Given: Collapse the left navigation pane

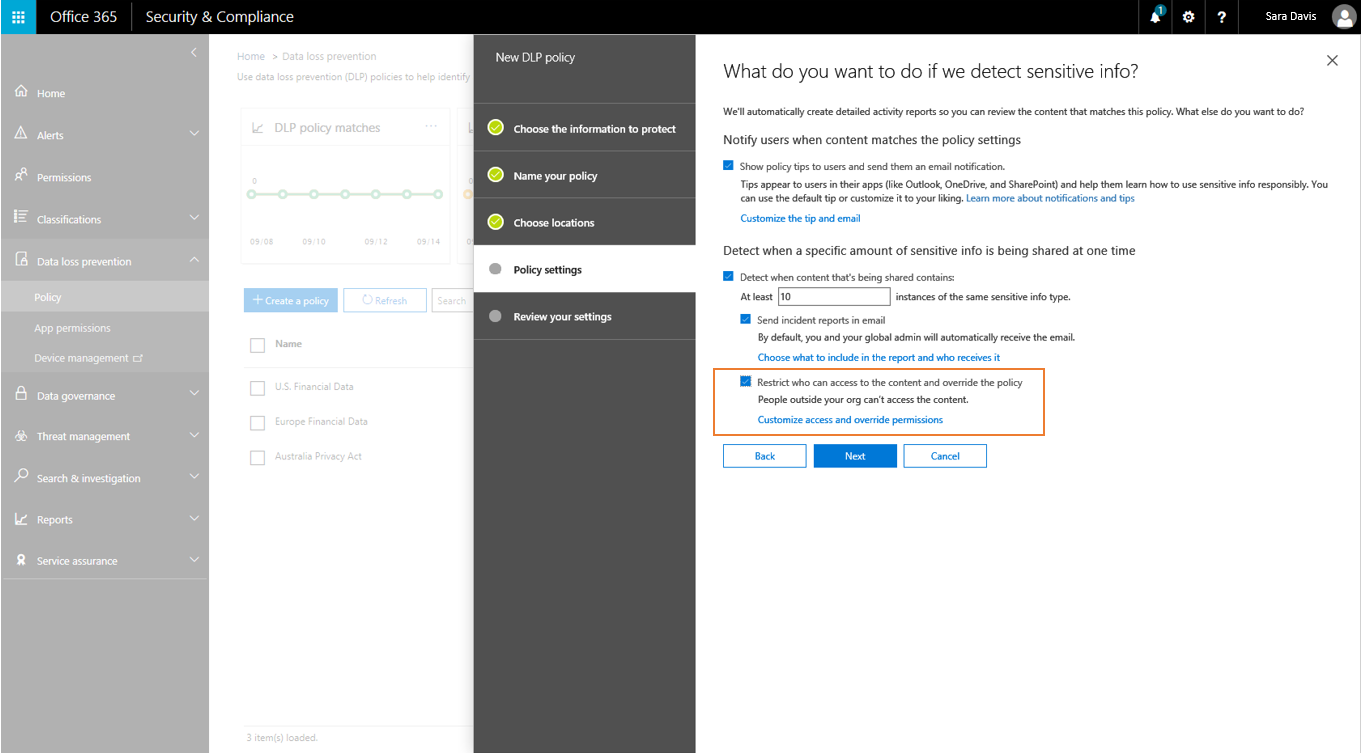Looking at the screenshot, I should tap(195, 50).
